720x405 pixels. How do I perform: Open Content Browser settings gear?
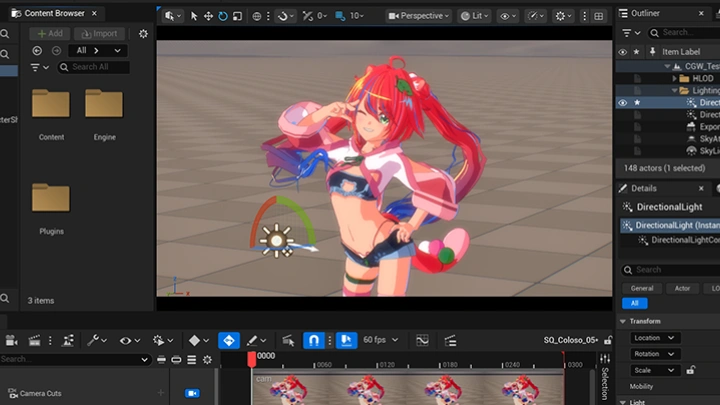coord(143,34)
